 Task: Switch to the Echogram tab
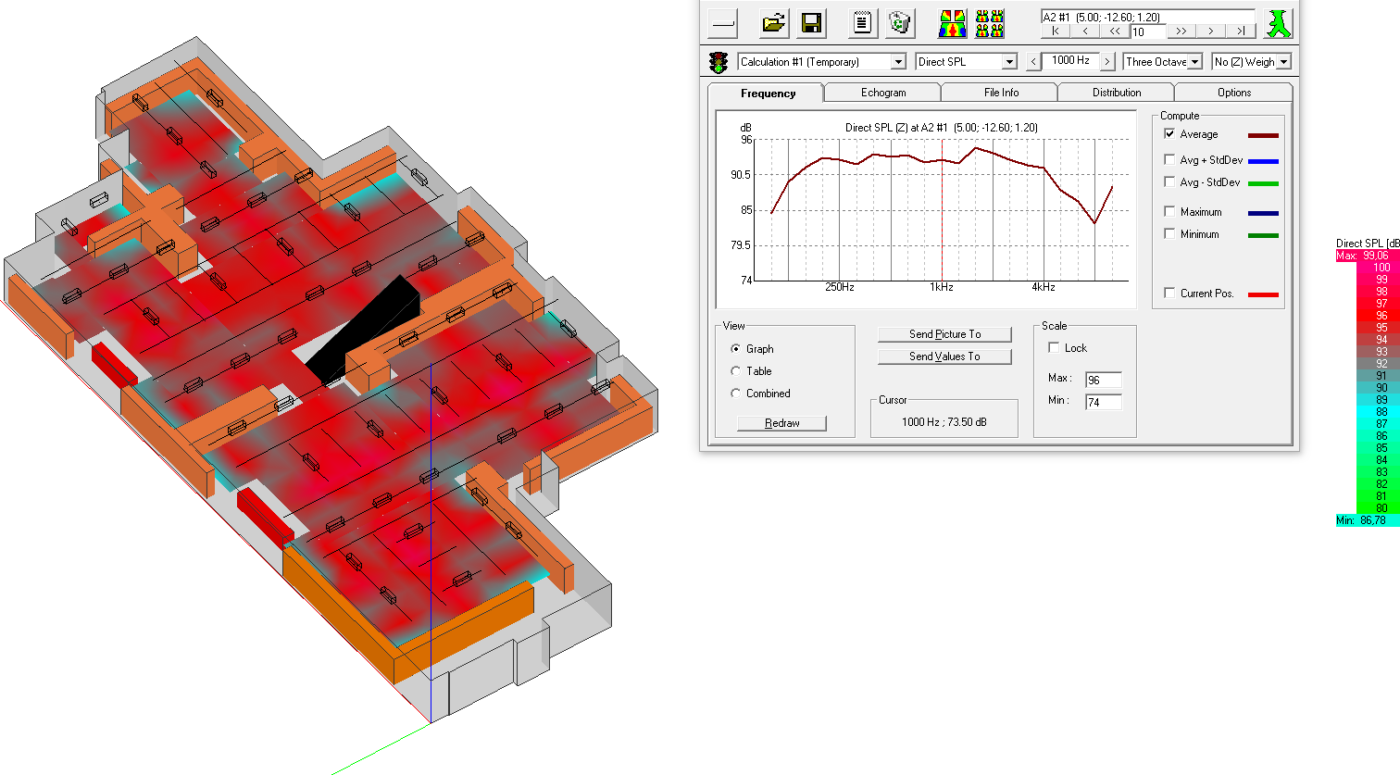pos(883,93)
